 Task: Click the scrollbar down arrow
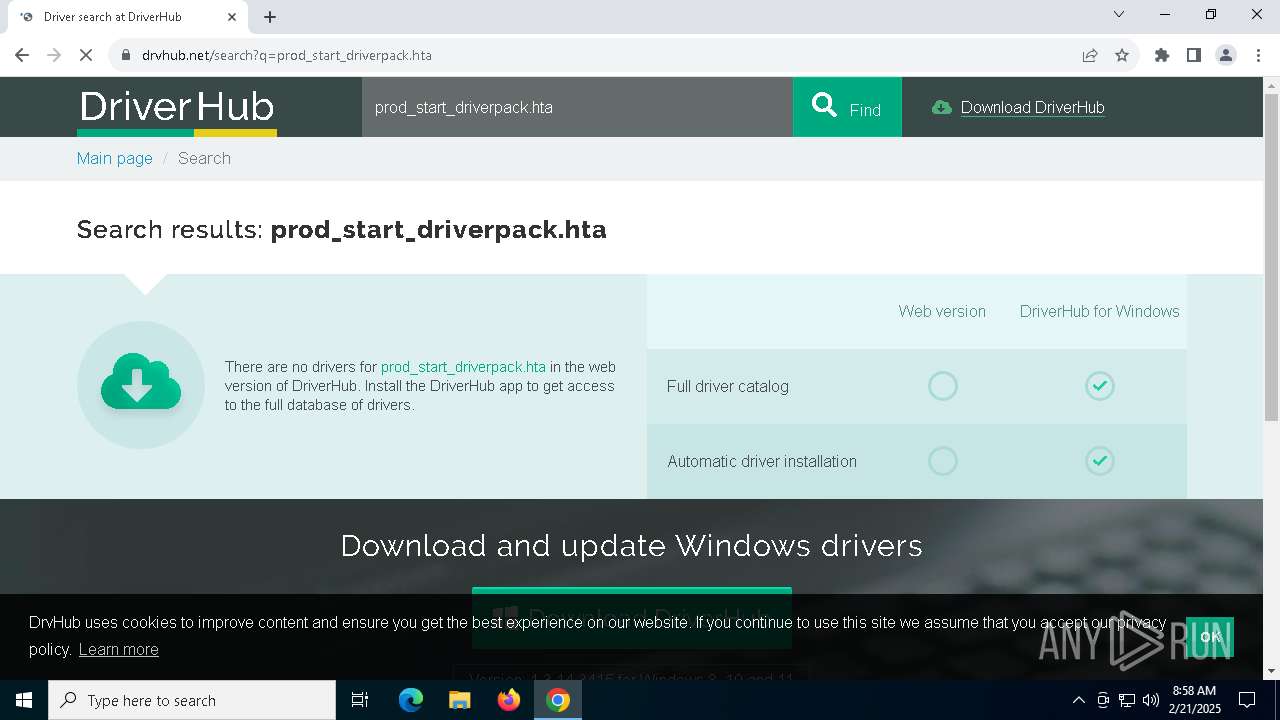click(1271, 671)
